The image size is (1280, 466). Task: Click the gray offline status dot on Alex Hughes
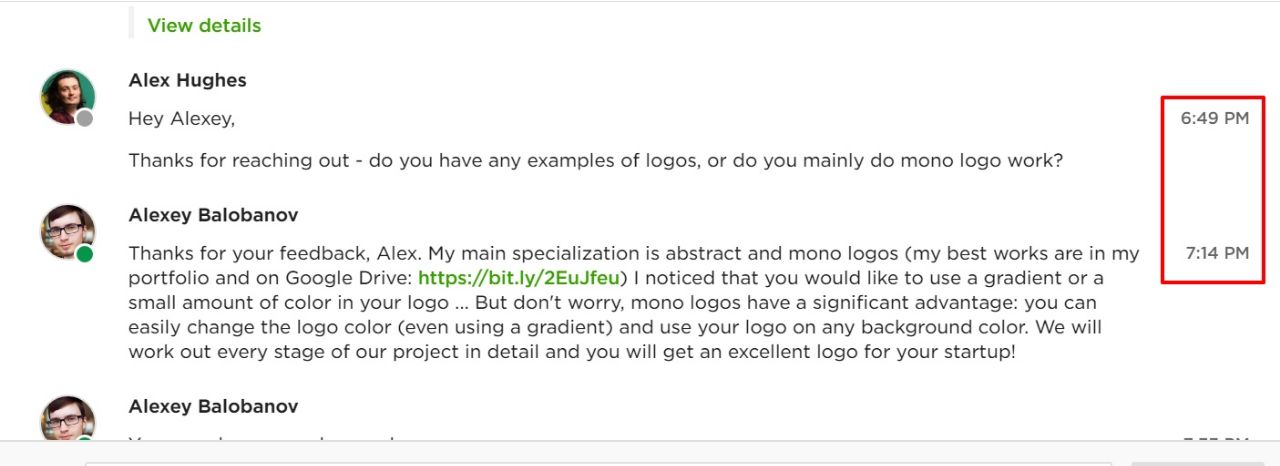pyautogui.click(x=85, y=119)
